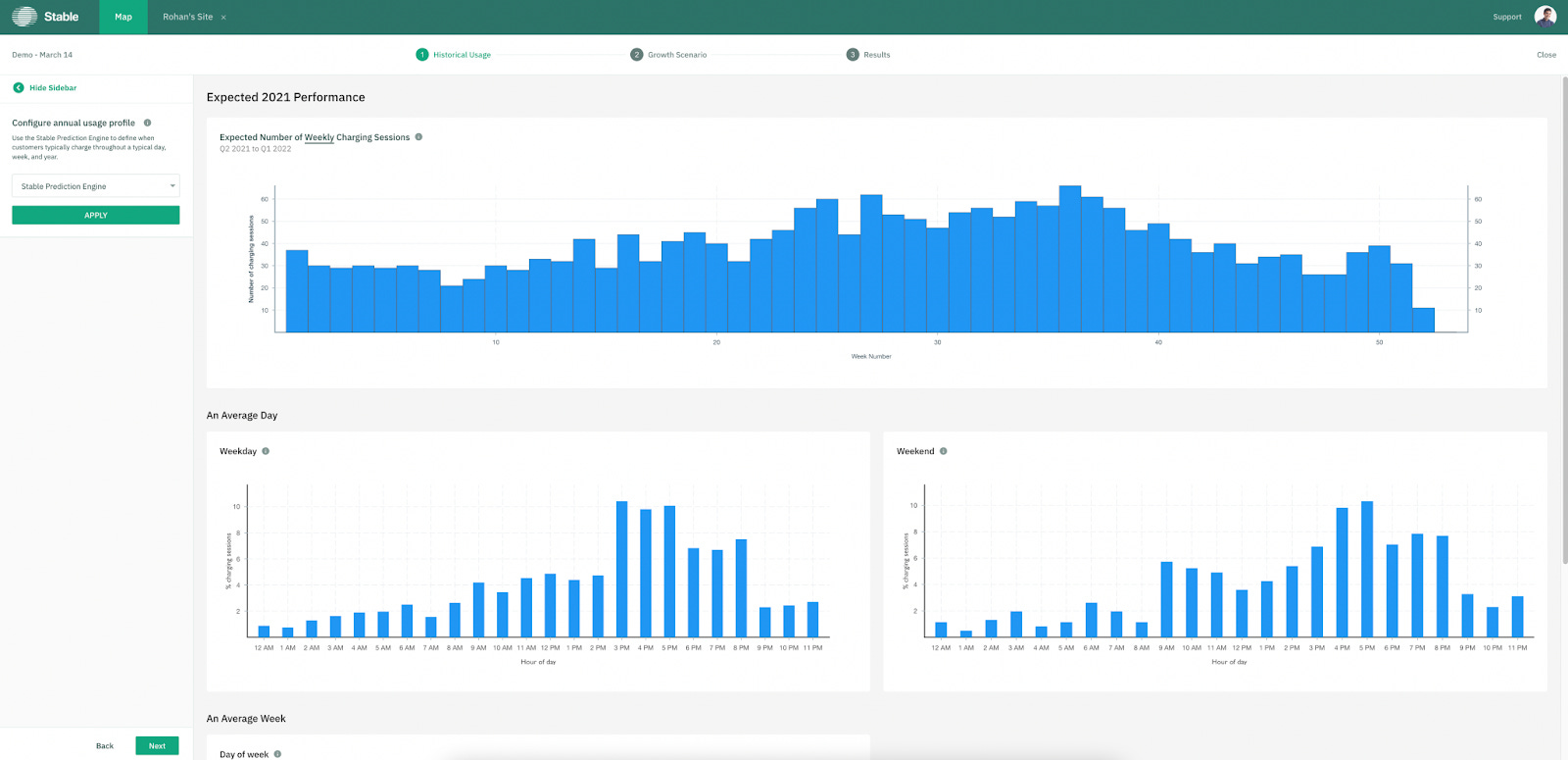Viewport: 1568px width, 760px height.
Task: Click the Weekend chart info icon
Action: point(944,451)
